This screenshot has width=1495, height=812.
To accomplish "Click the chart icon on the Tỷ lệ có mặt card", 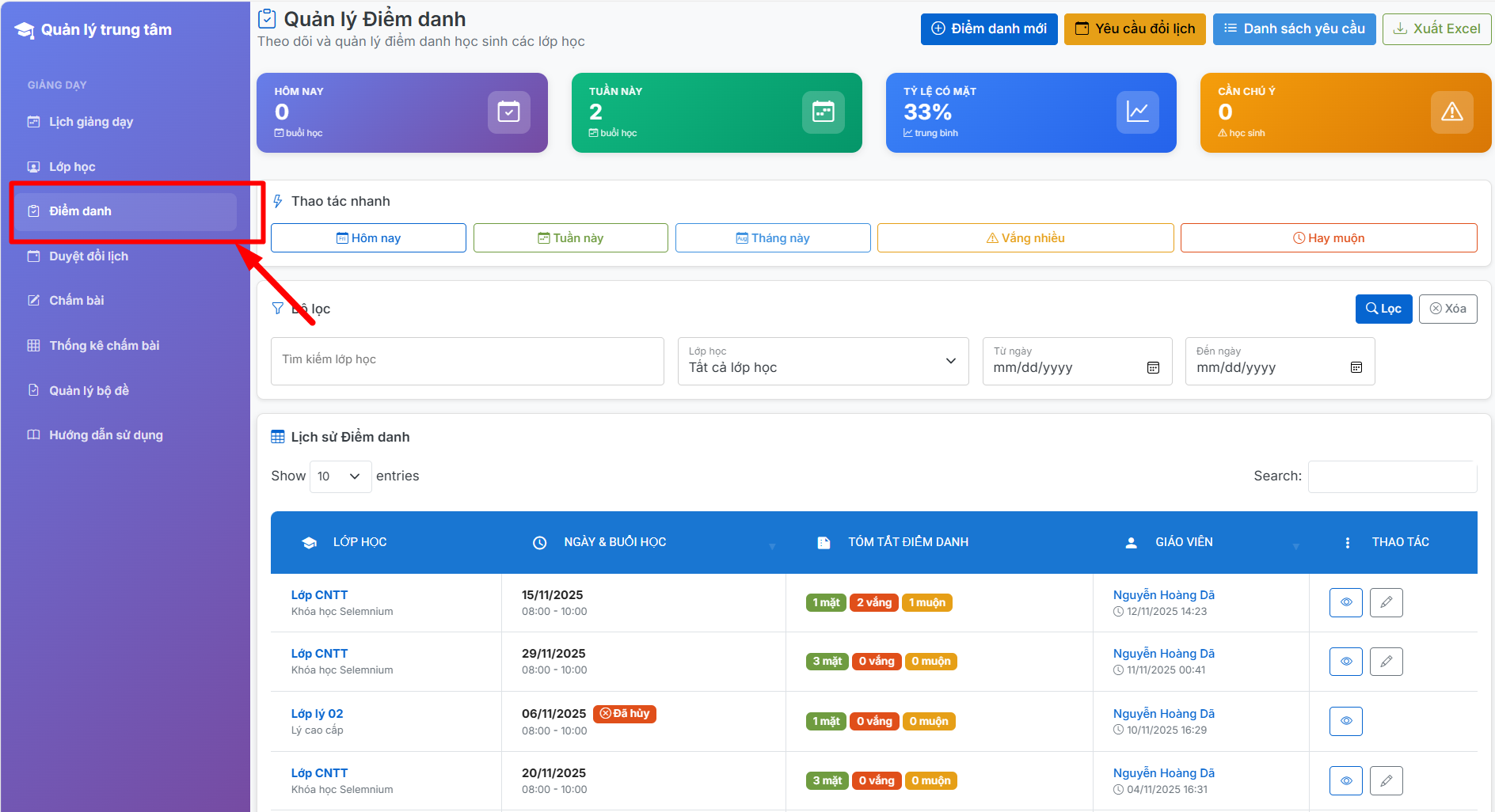I will pyautogui.click(x=1137, y=112).
